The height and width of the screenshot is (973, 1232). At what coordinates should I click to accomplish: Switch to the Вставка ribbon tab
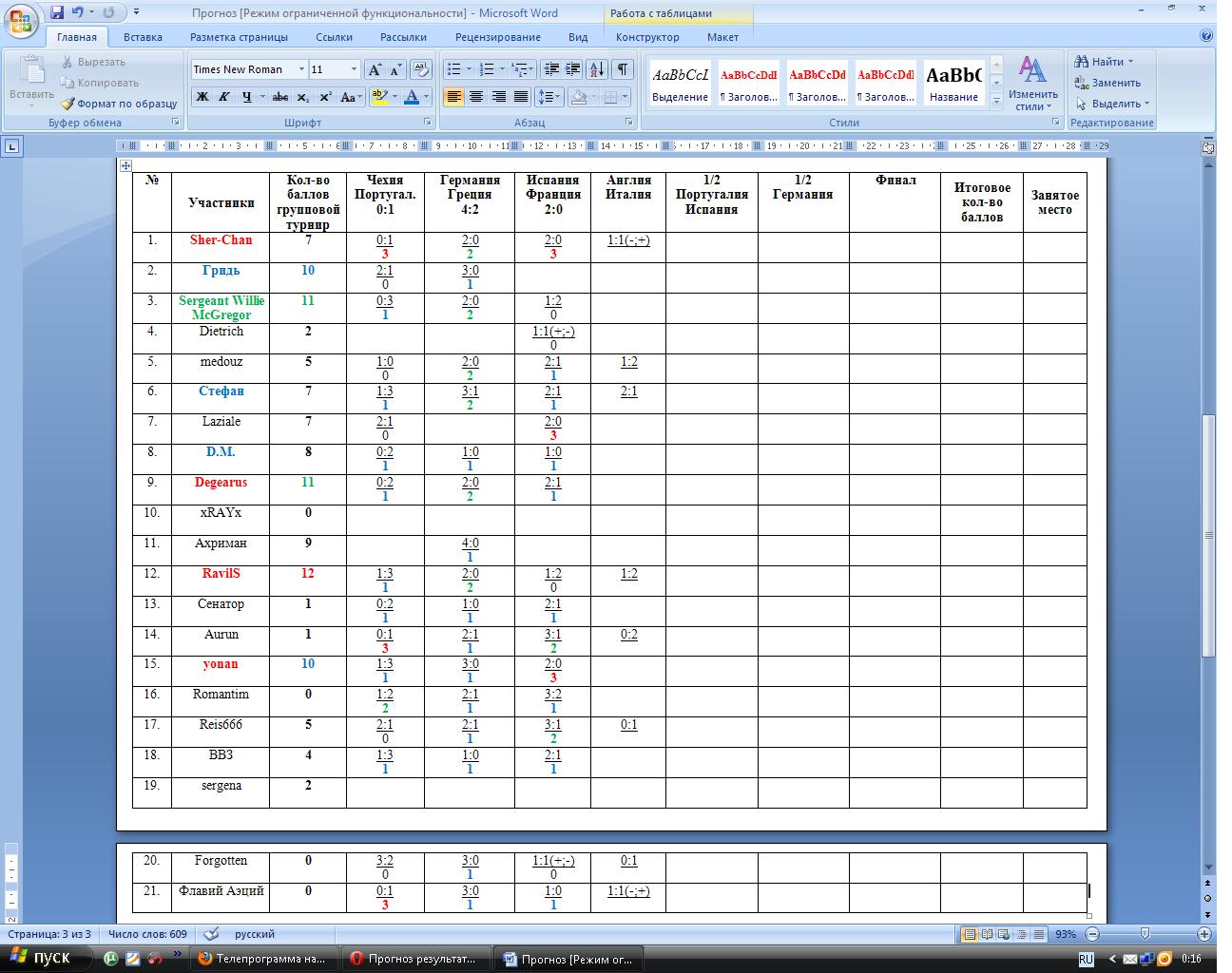click(143, 37)
